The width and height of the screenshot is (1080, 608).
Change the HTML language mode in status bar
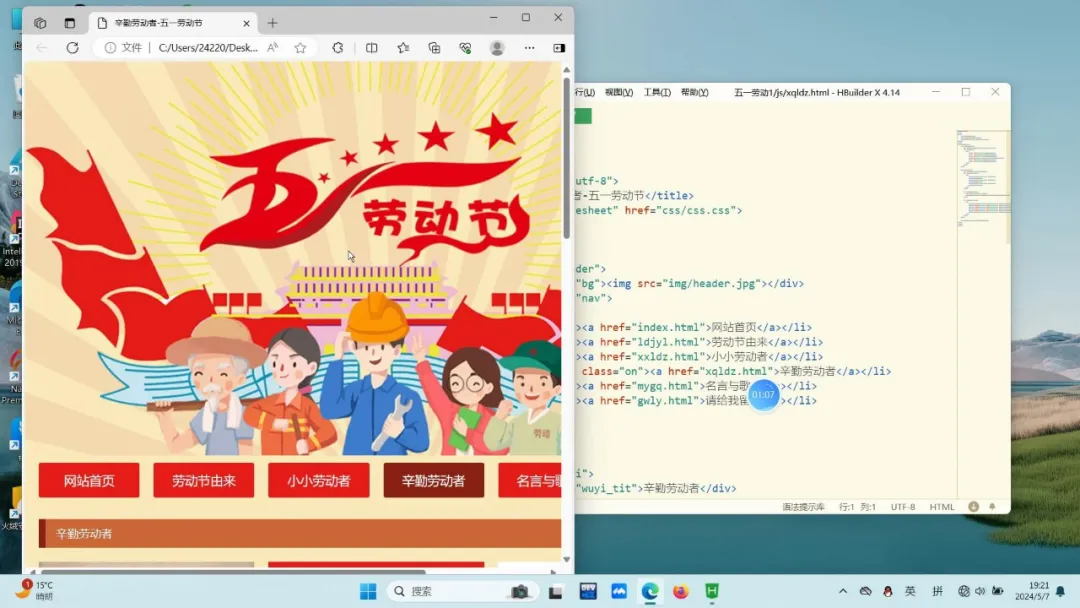pos(942,507)
